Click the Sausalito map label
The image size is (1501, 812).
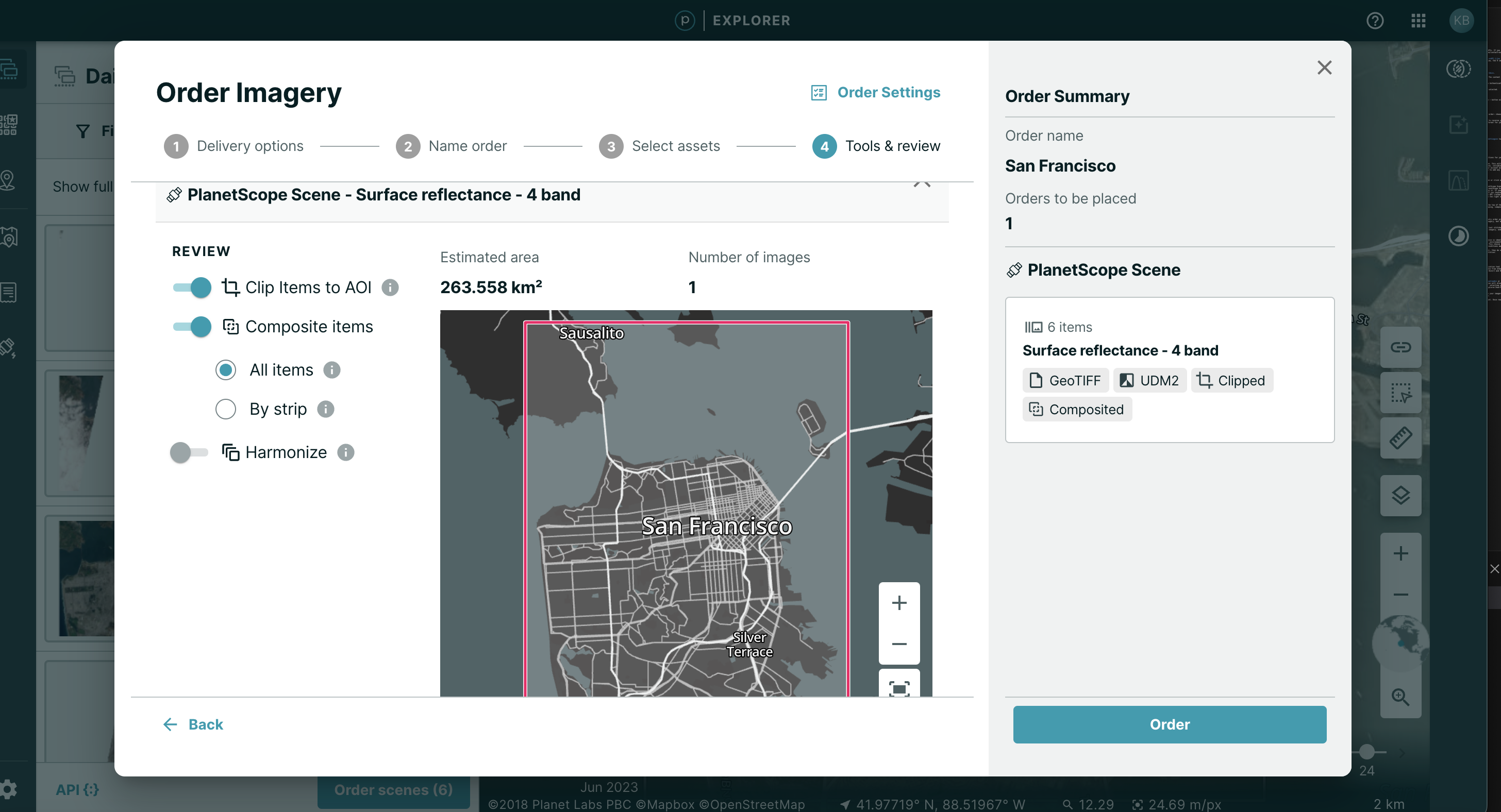(591, 333)
